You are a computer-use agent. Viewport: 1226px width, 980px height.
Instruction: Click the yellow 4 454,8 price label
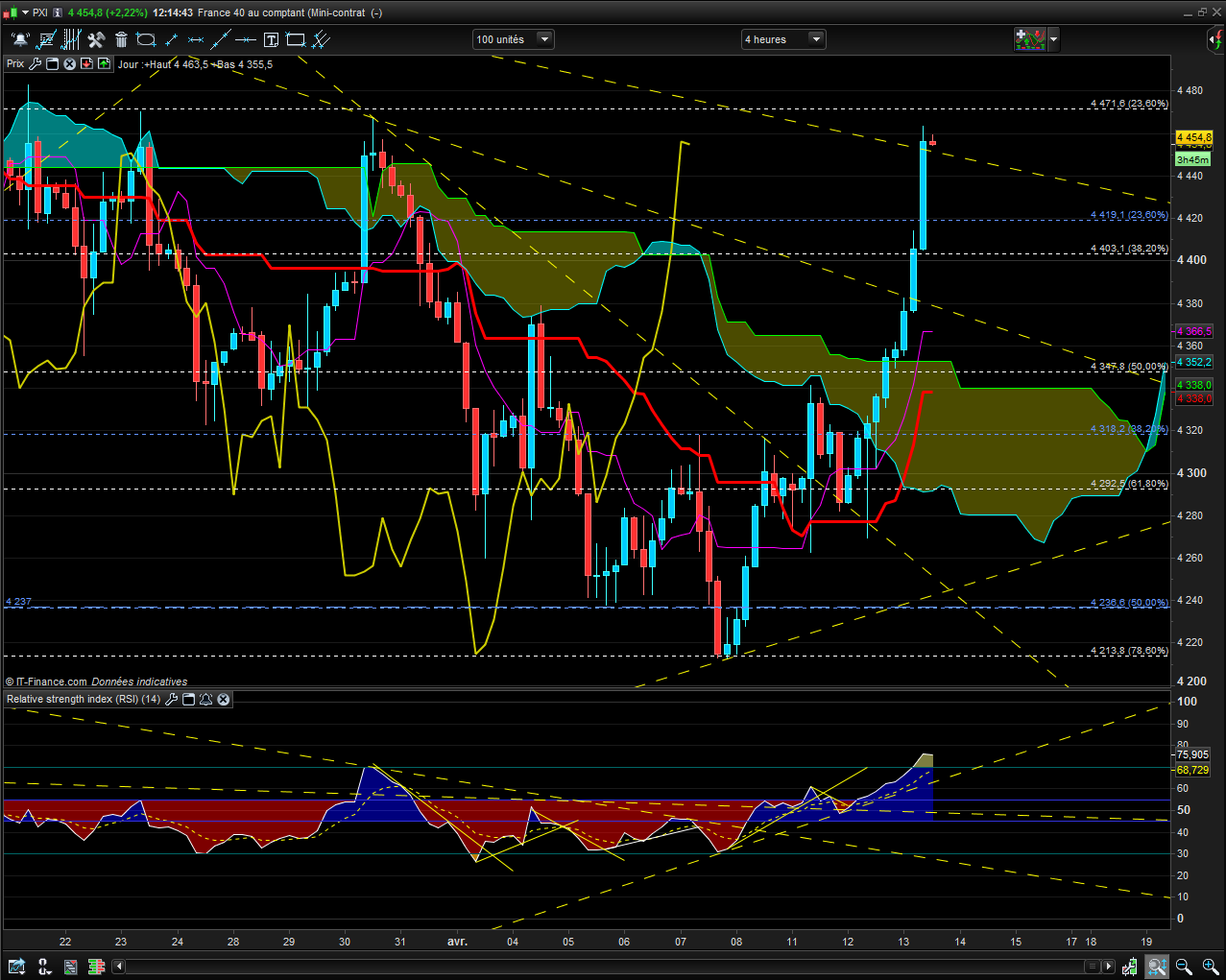coord(1194,138)
